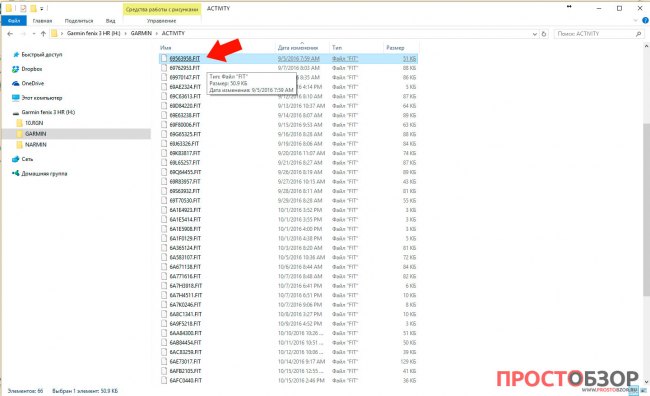Click the scroll-down arrow of the file list
The width and height of the screenshot is (650, 396).
[x=646, y=382]
